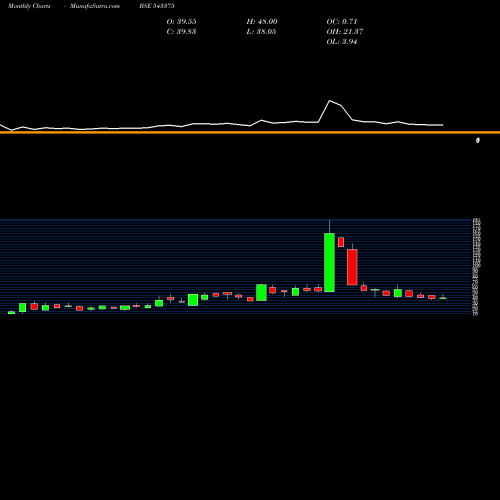Click the tallest green candlestick
Viewport: 500px width, 500px height.
coord(329,262)
